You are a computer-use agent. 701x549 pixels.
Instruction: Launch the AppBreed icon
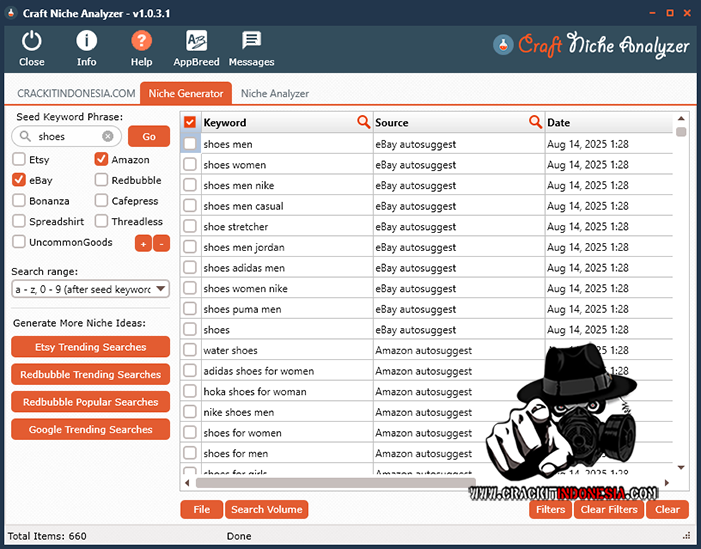(196, 41)
